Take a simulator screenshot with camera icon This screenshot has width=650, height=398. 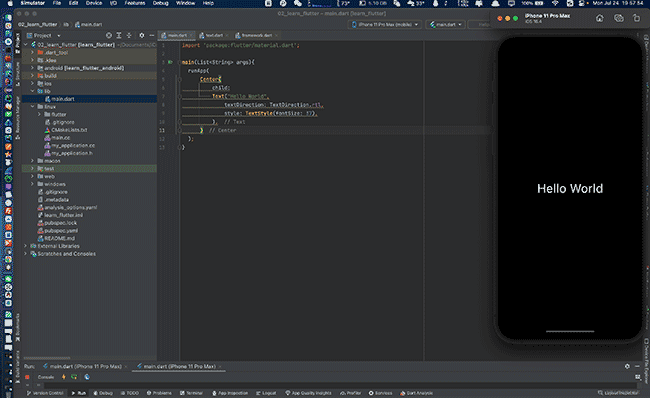coord(618,18)
